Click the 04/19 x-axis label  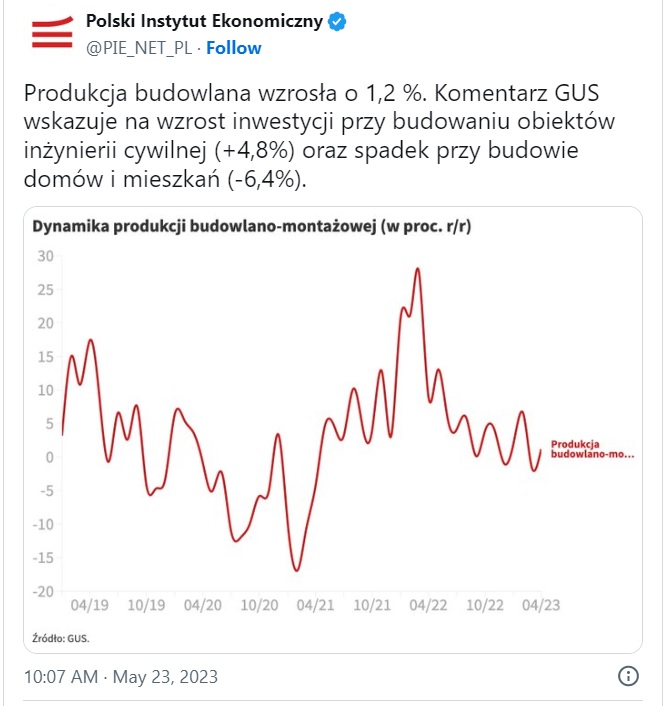pos(90,605)
